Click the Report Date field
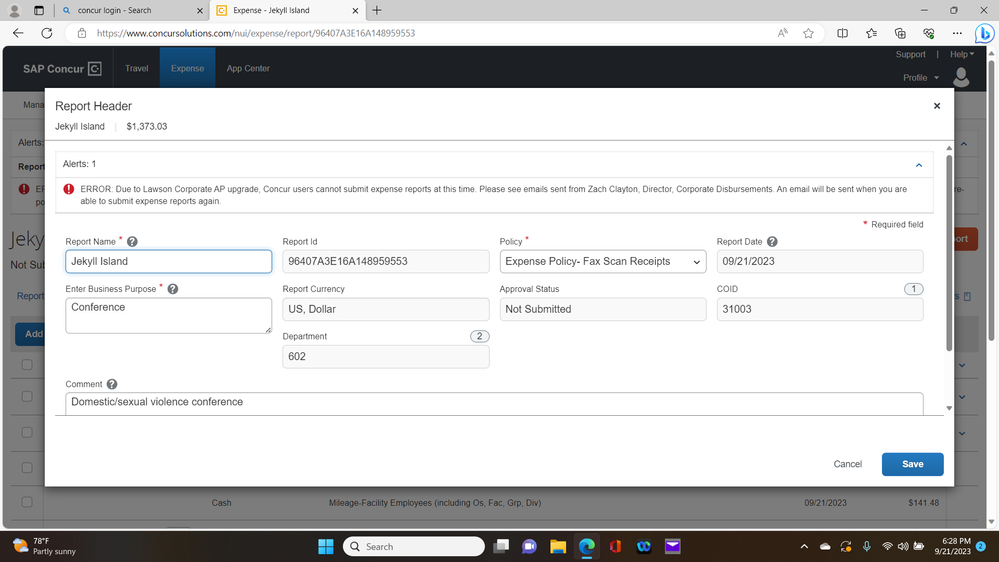 click(819, 261)
